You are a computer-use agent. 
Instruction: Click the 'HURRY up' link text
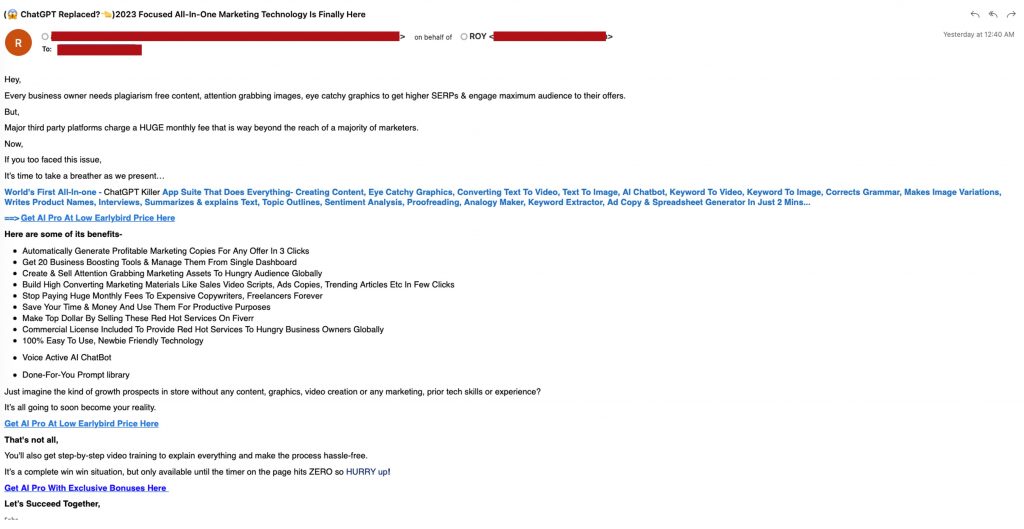pyautogui.click(x=367, y=472)
